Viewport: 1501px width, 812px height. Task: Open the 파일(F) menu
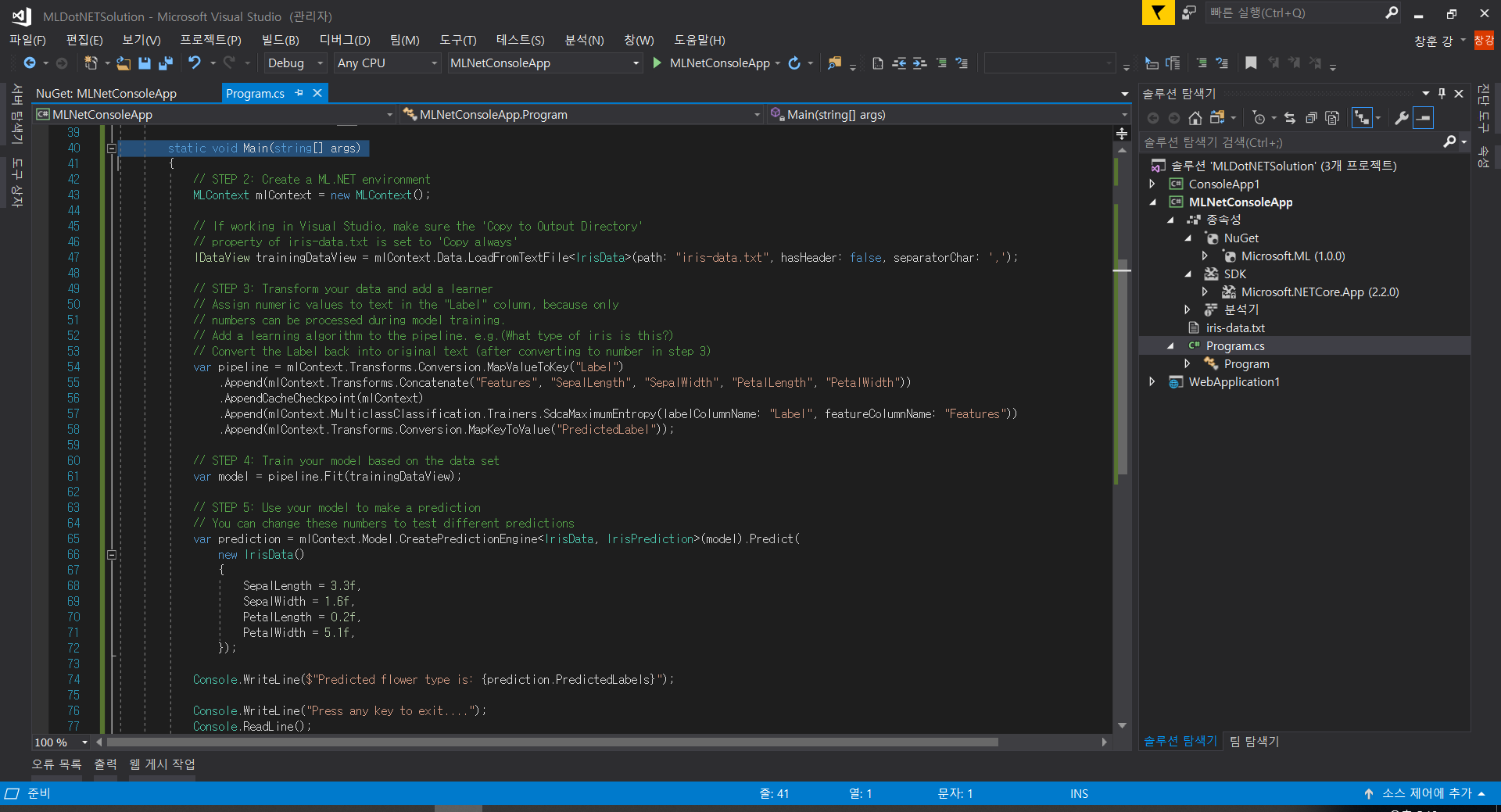(x=27, y=40)
